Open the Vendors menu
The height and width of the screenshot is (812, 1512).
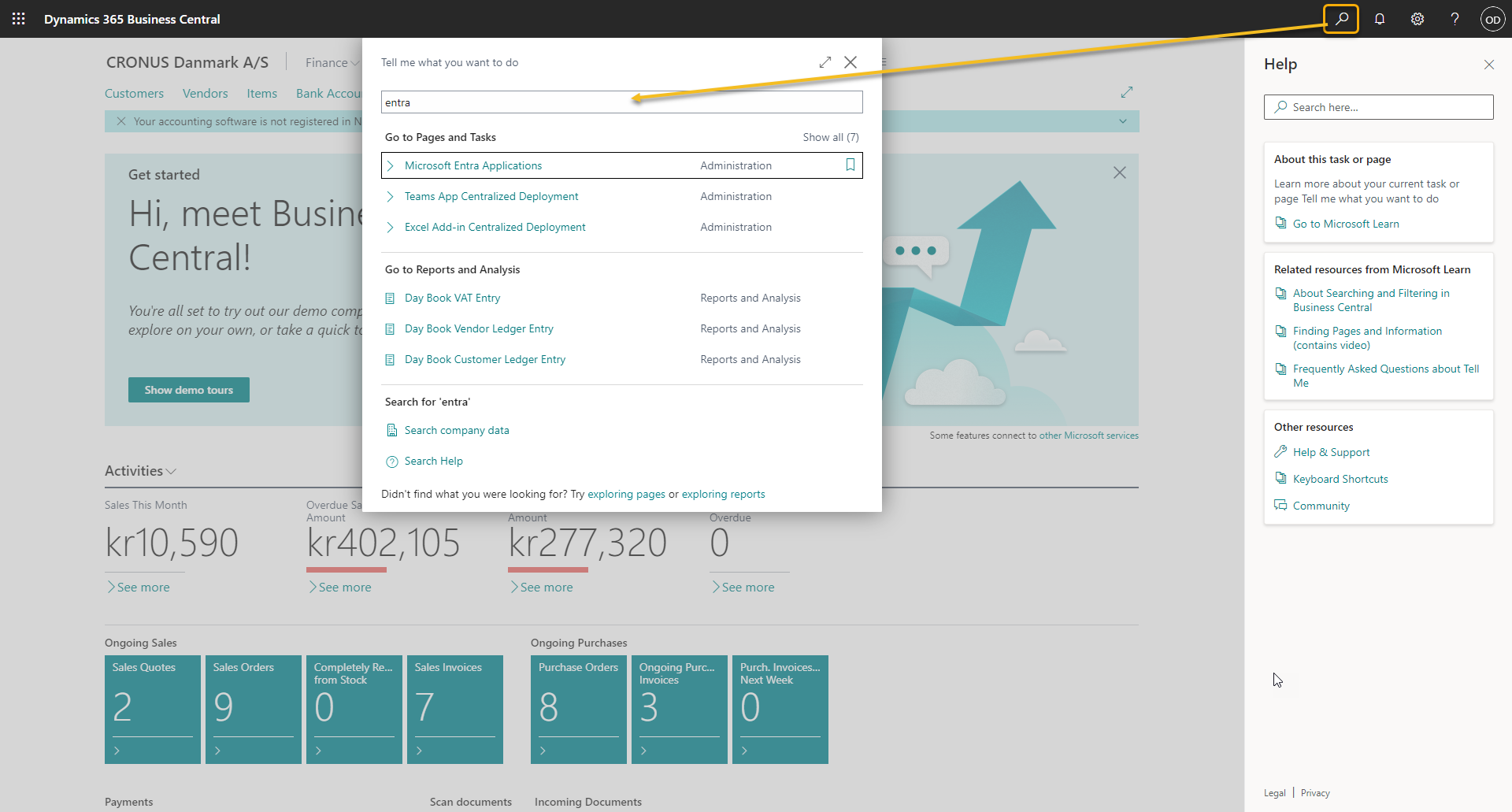click(x=206, y=93)
